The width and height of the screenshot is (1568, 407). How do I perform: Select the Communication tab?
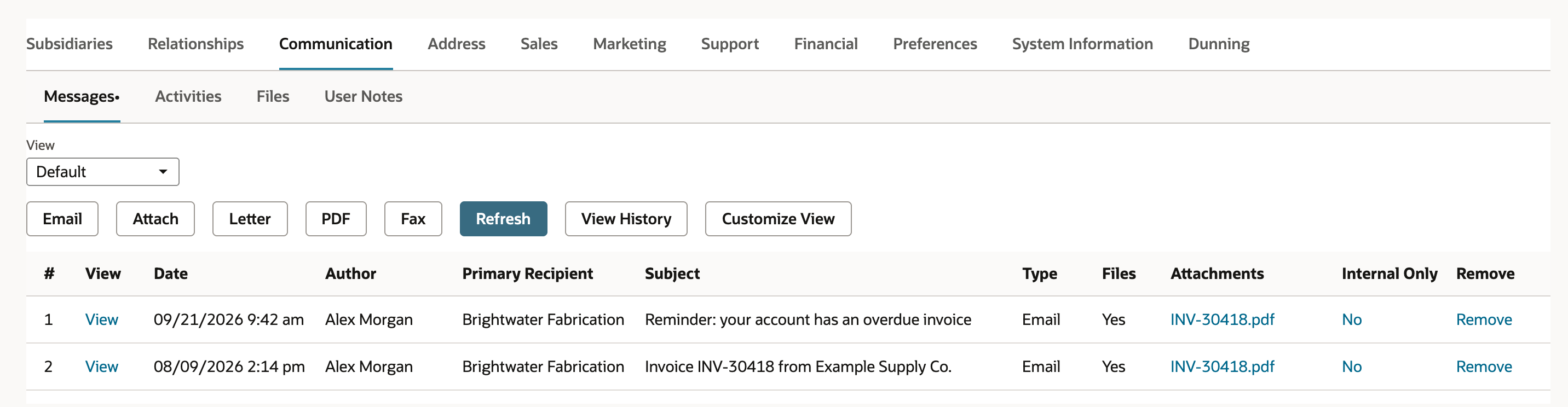coord(336,44)
